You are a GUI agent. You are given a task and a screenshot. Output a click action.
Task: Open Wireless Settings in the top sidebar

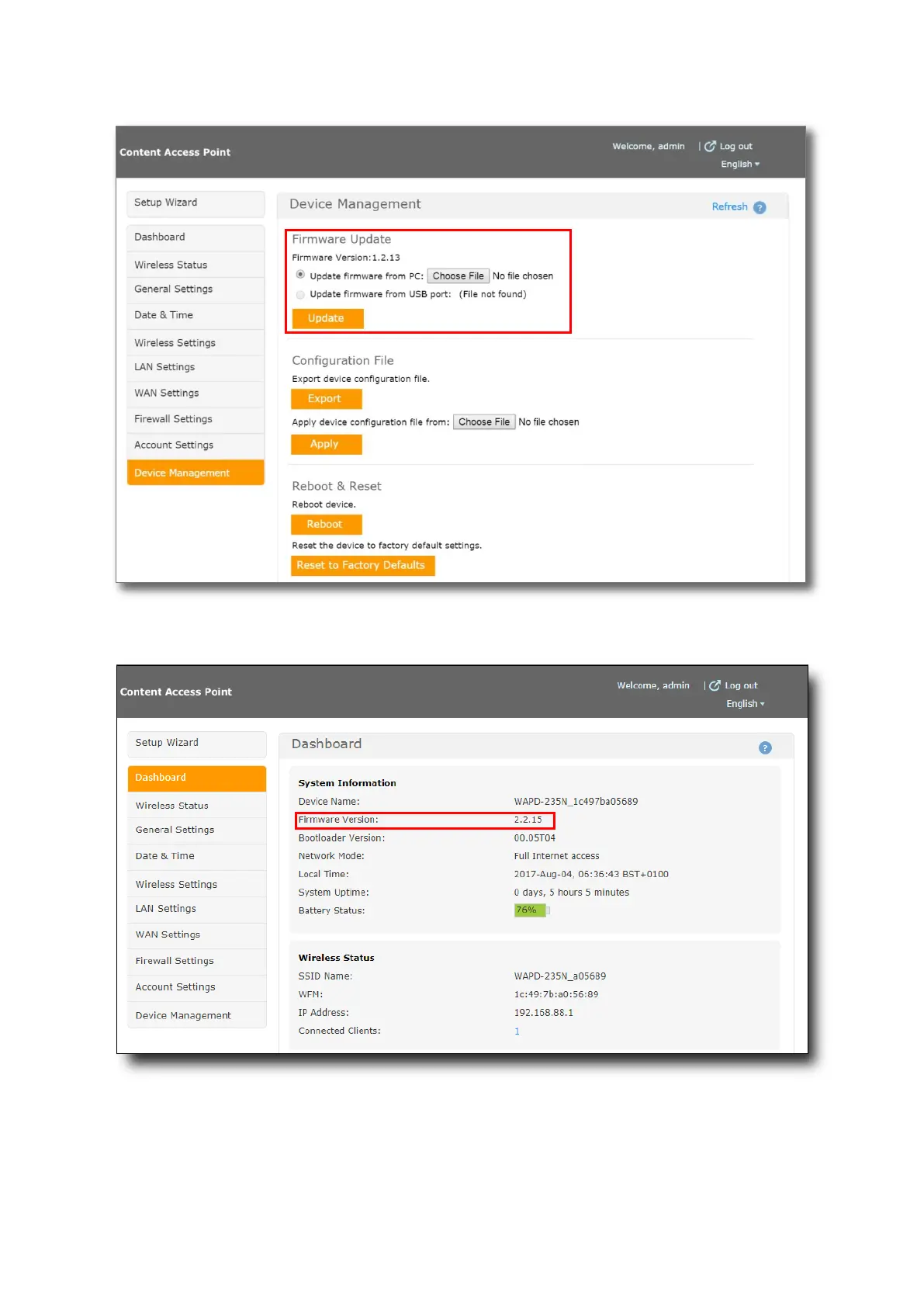tap(196, 342)
